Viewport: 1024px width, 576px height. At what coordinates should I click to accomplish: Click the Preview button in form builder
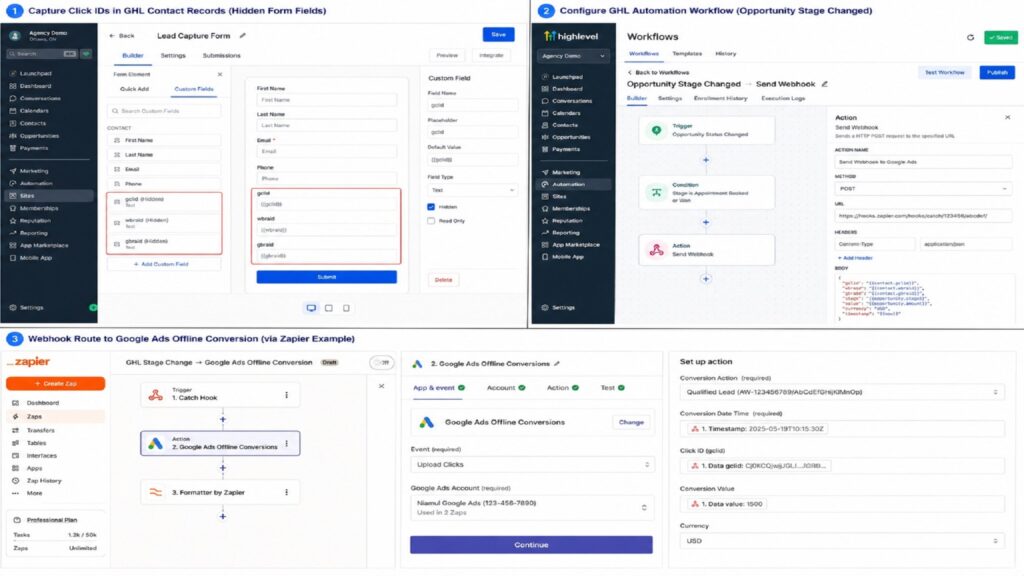point(447,56)
